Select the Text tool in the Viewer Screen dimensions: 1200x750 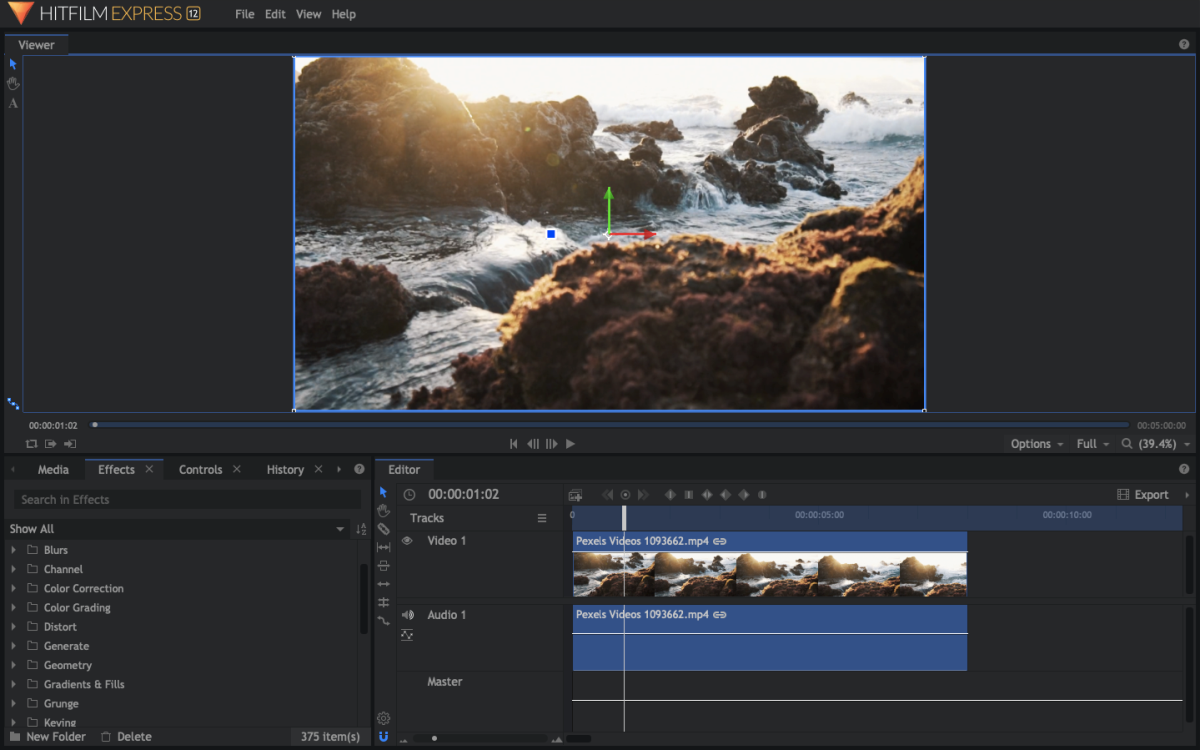[x=13, y=103]
